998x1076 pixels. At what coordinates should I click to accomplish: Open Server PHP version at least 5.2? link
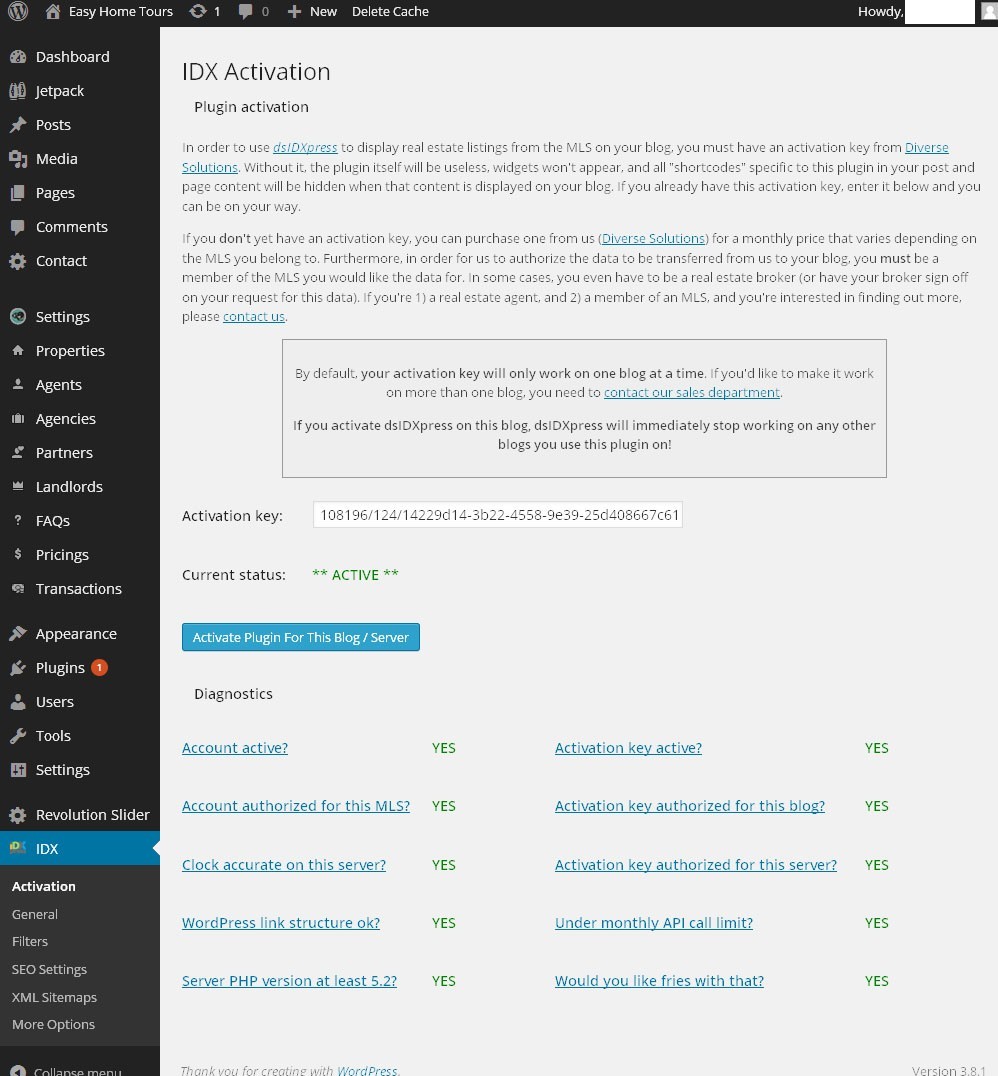tap(289, 981)
